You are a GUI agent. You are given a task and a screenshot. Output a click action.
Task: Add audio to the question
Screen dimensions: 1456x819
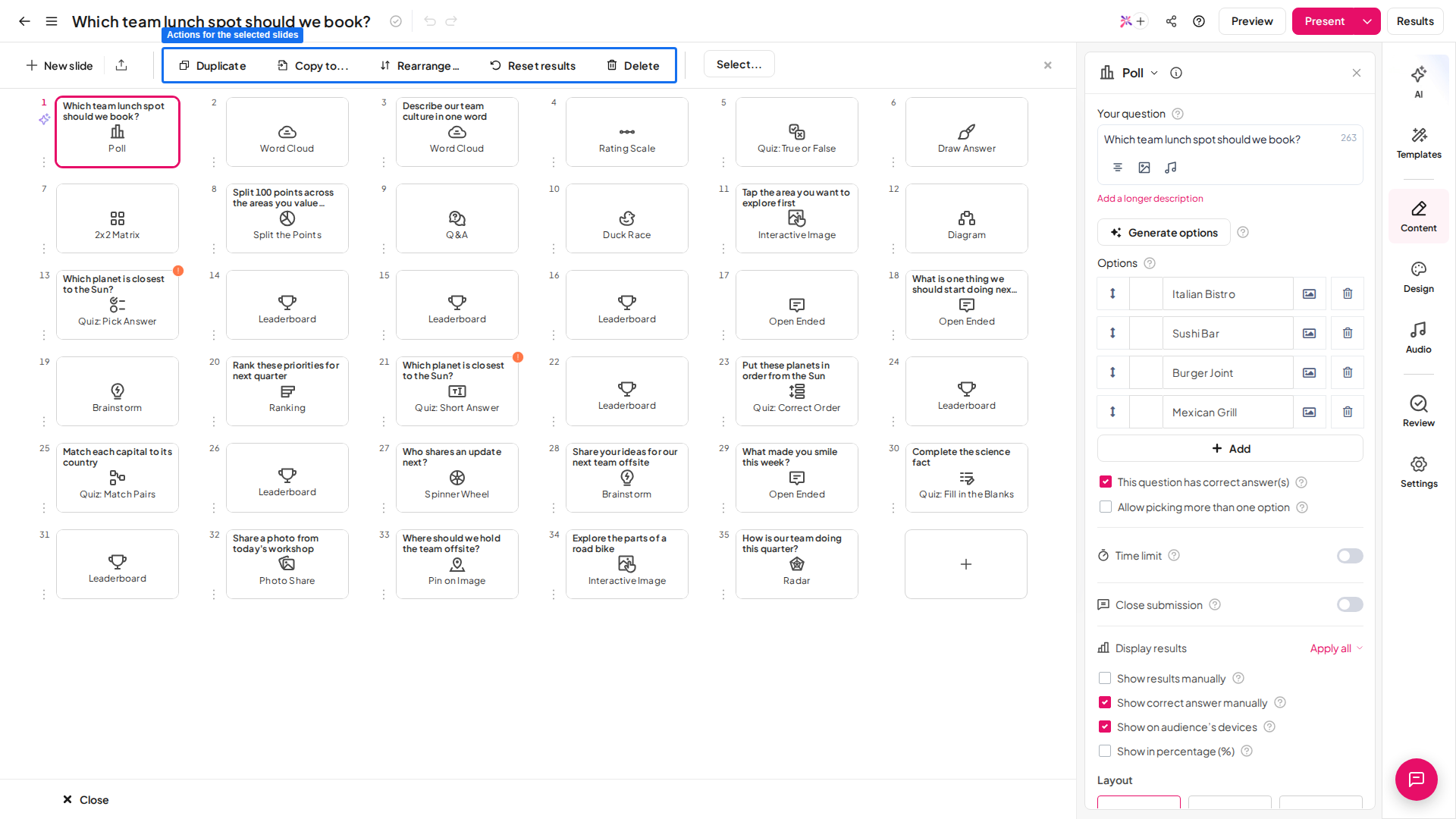pyautogui.click(x=1171, y=168)
